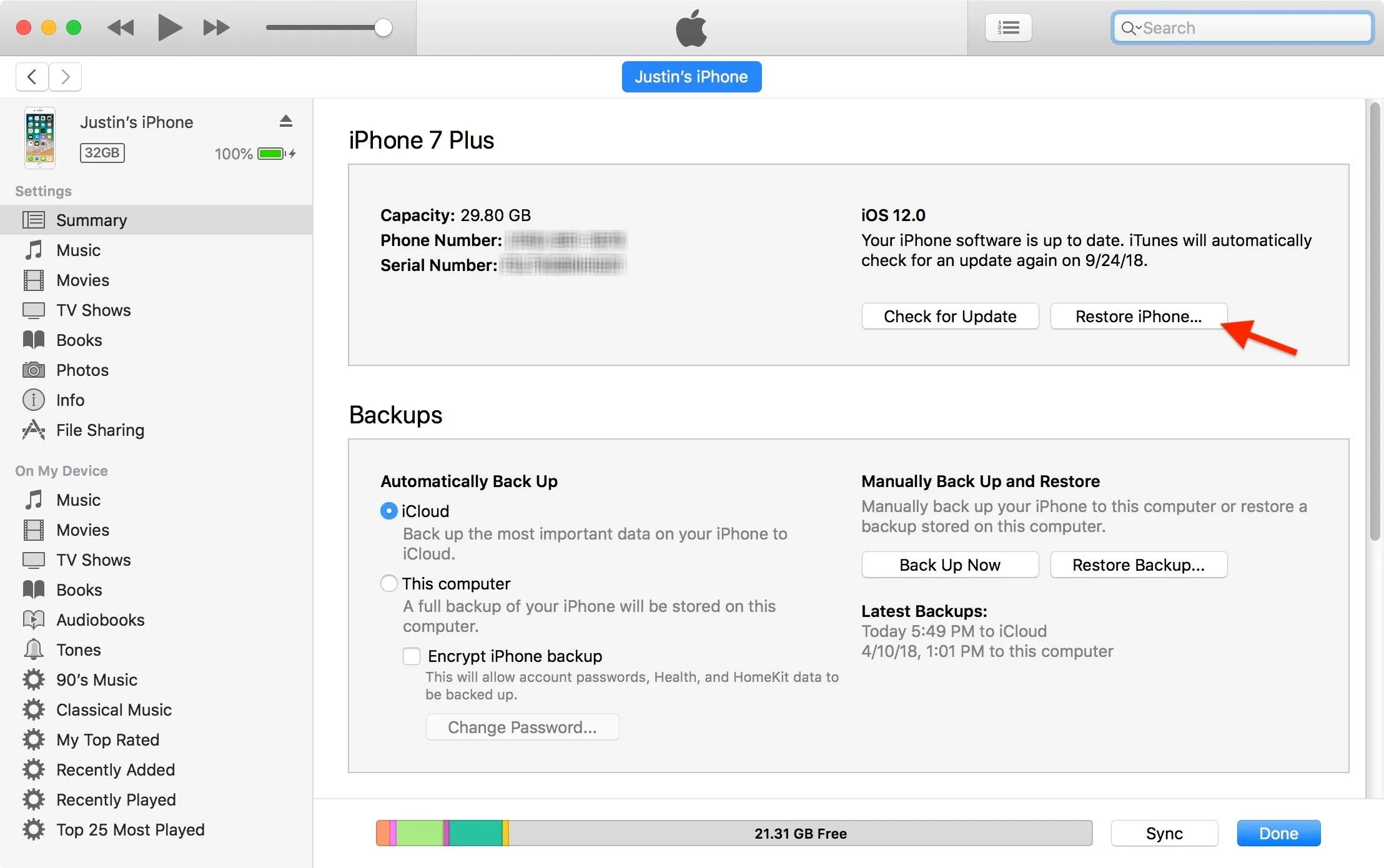Choose This computer backup option
The height and width of the screenshot is (868, 1384).
[389, 584]
